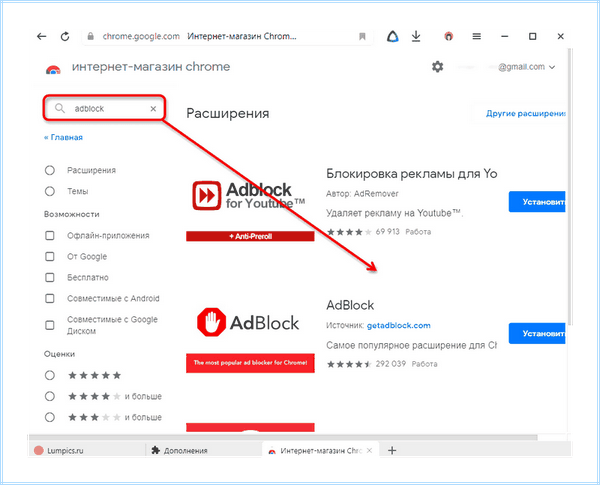This screenshot has height=485, width=600.
Task: Tick the Бесплатно checkbox
Action: click(50, 277)
